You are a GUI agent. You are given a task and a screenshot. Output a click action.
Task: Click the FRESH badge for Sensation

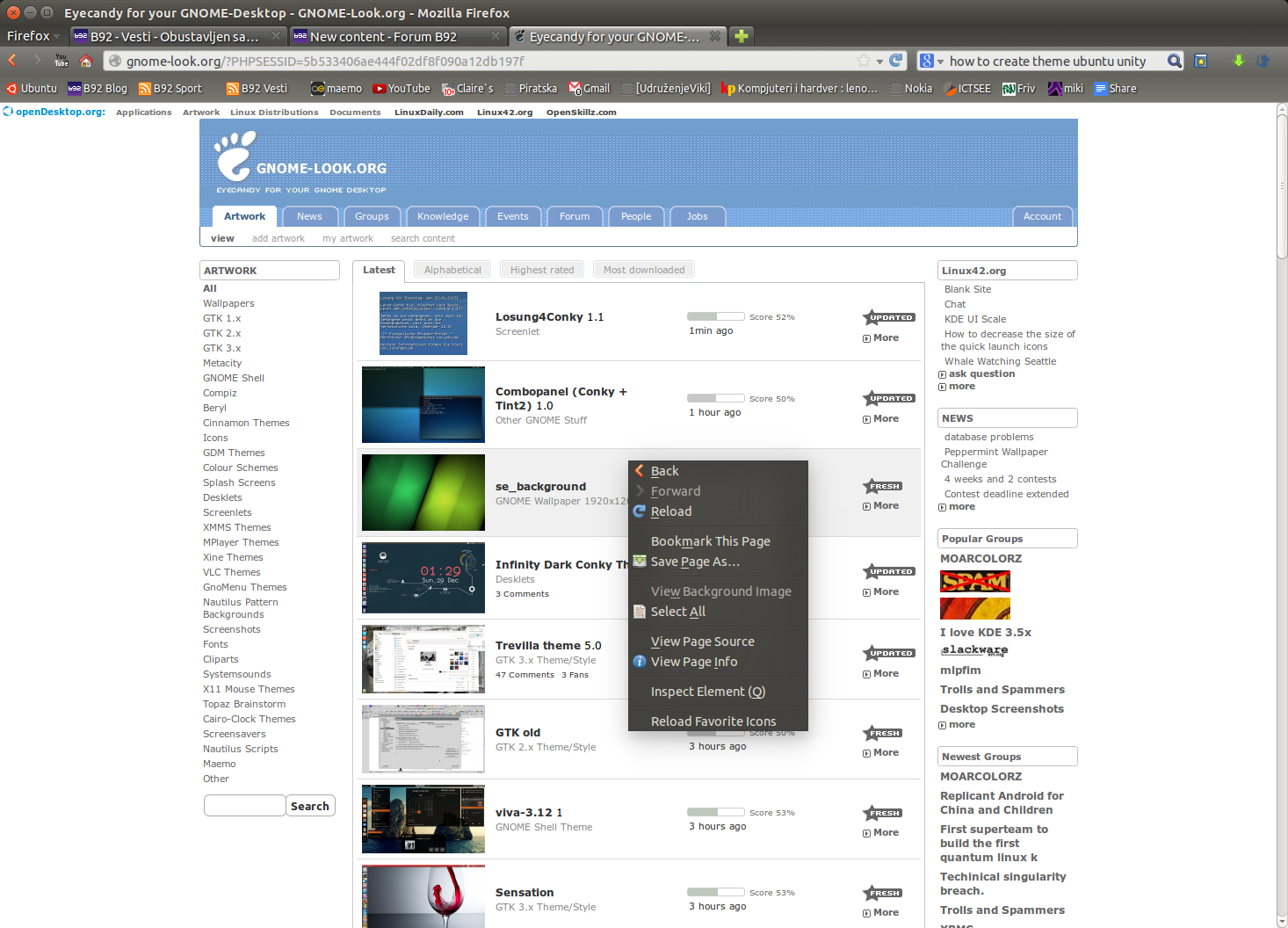tap(883, 893)
